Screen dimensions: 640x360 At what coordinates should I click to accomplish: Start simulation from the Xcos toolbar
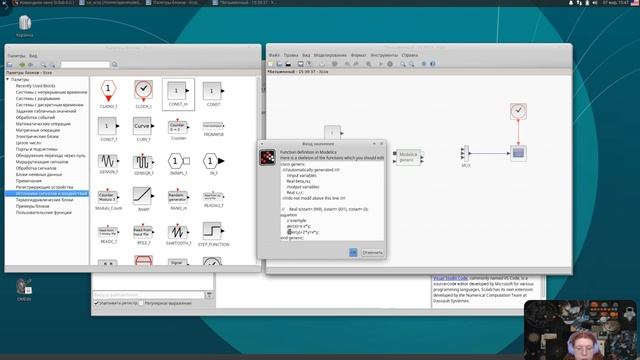pyautogui.click(x=380, y=64)
